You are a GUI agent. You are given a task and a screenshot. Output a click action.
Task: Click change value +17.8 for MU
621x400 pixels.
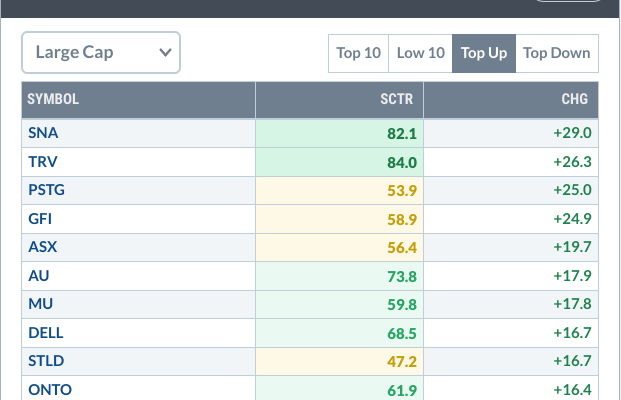(572, 304)
